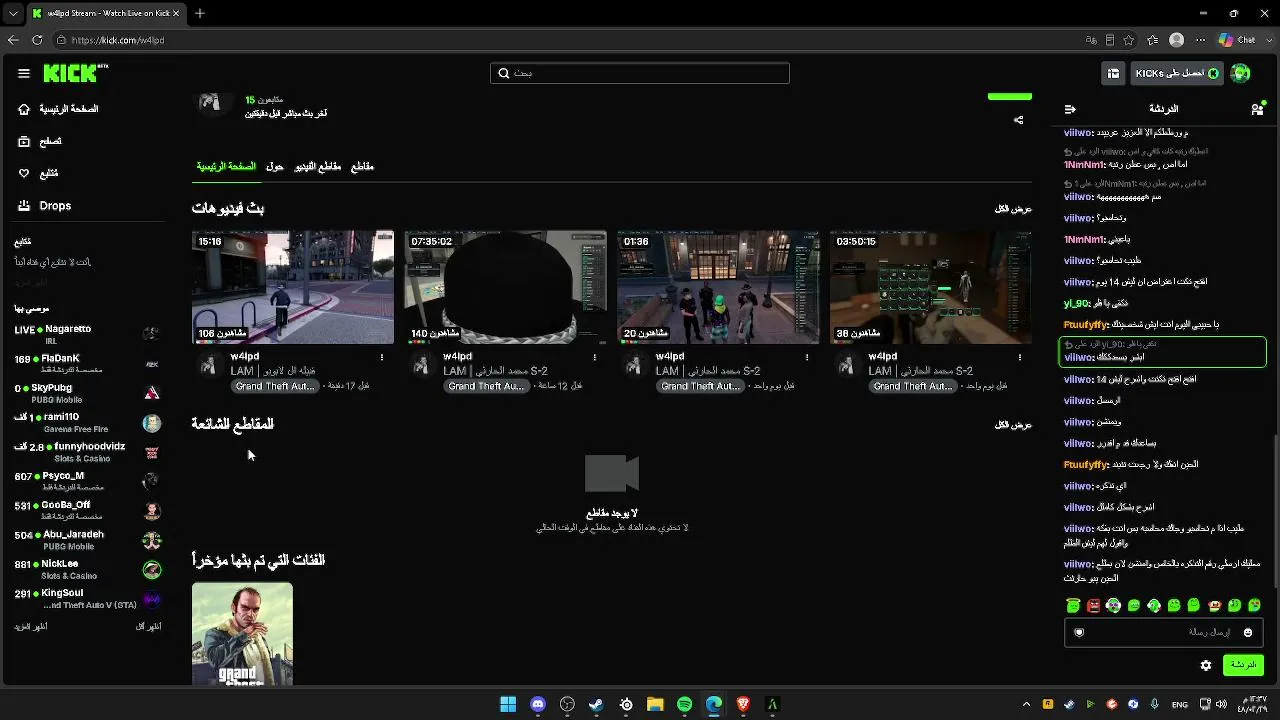Image resolution: width=1280 pixels, height=720 pixels.
Task: Reload the page in browser toolbar
Action: point(37,40)
